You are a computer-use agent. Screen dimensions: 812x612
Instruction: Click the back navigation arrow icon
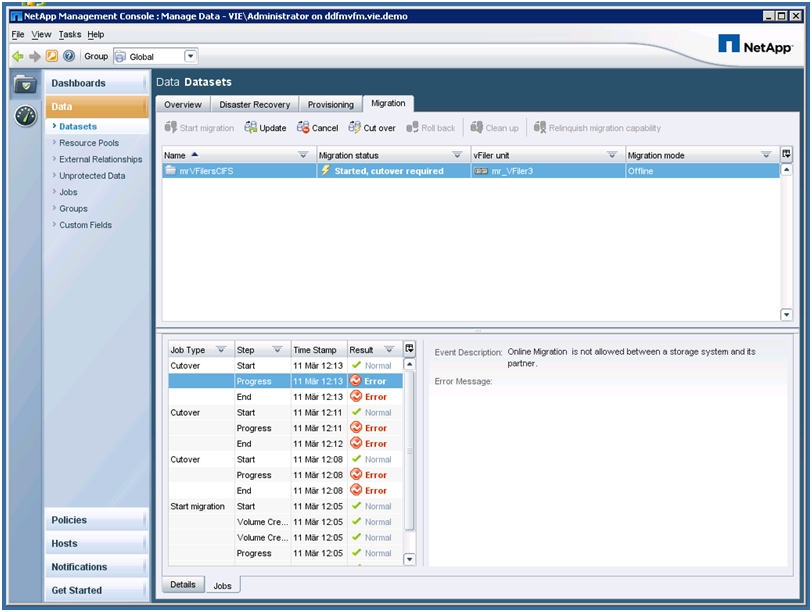click(18, 57)
